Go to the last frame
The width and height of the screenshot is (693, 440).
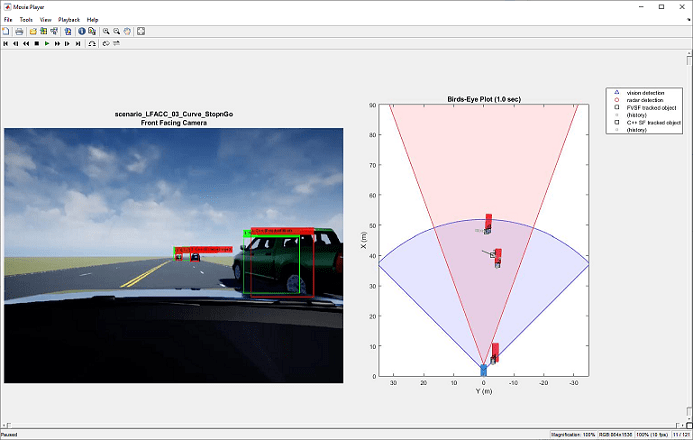79,44
